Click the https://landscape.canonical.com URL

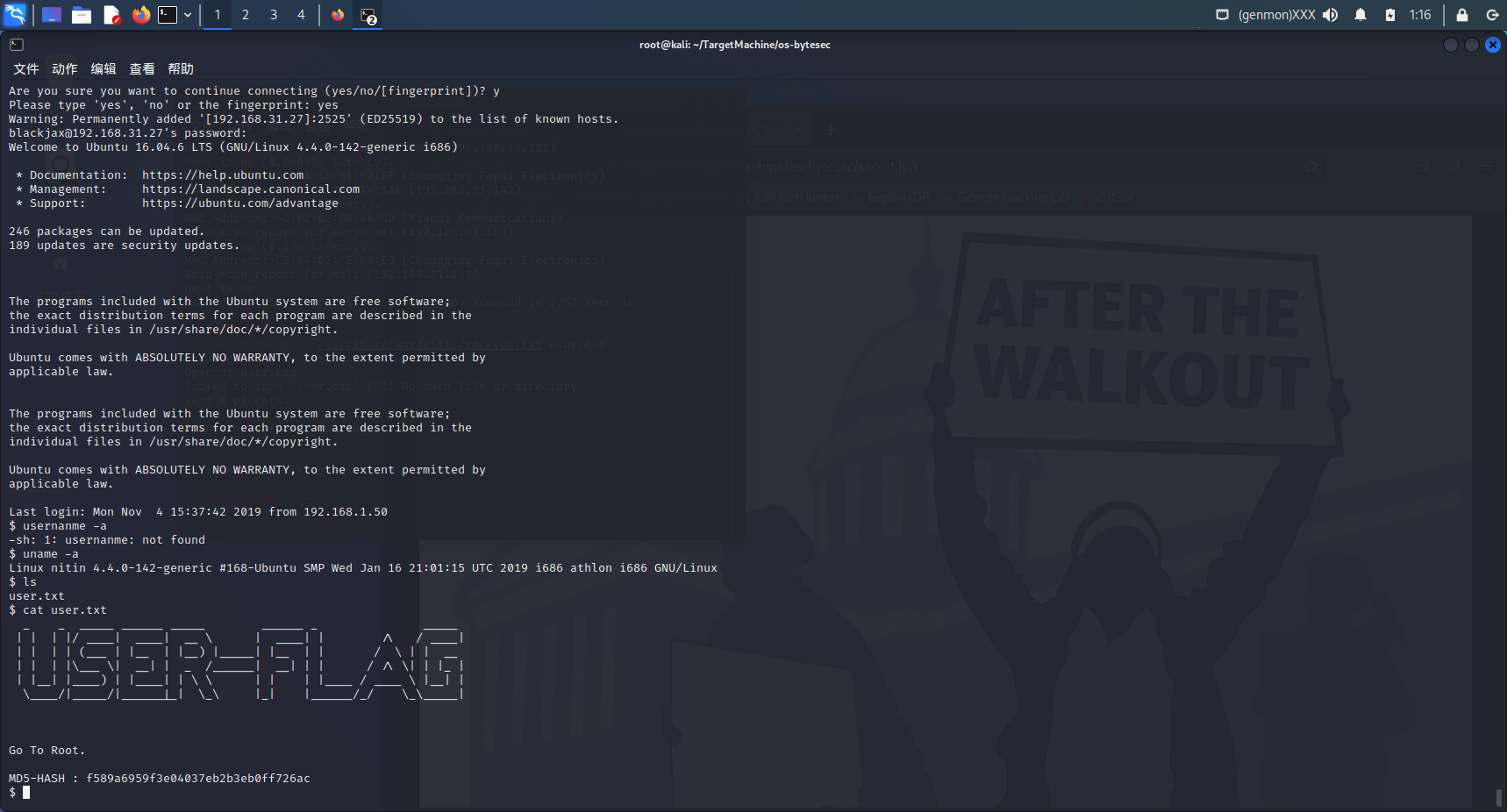tap(251, 189)
